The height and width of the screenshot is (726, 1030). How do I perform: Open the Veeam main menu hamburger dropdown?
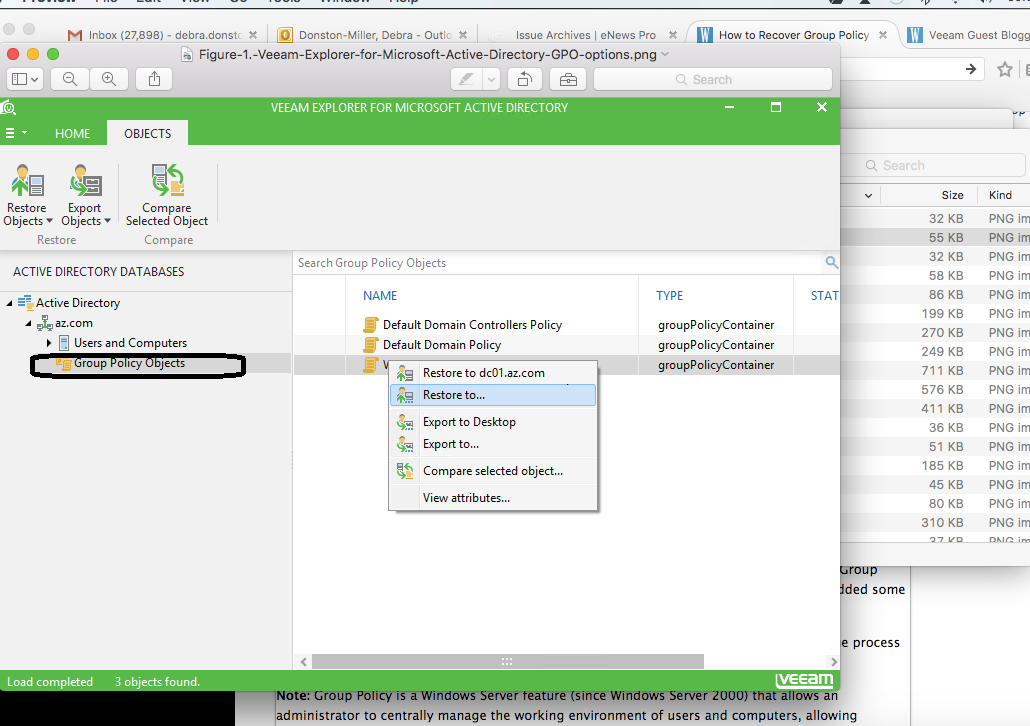click(x=15, y=133)
